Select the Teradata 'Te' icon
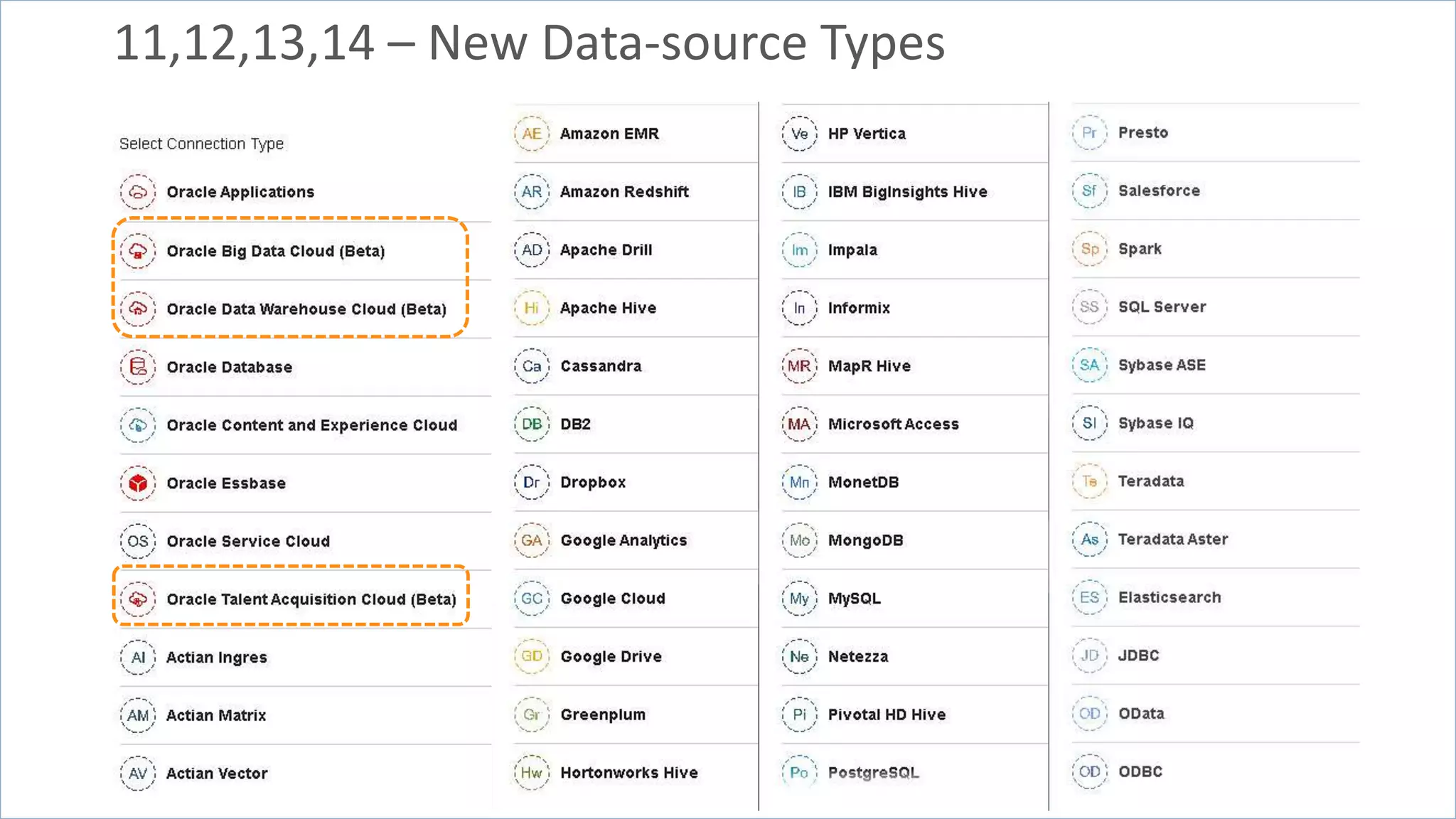Viewport: 1456px width, 819px height. click(x=1089, y=481)
